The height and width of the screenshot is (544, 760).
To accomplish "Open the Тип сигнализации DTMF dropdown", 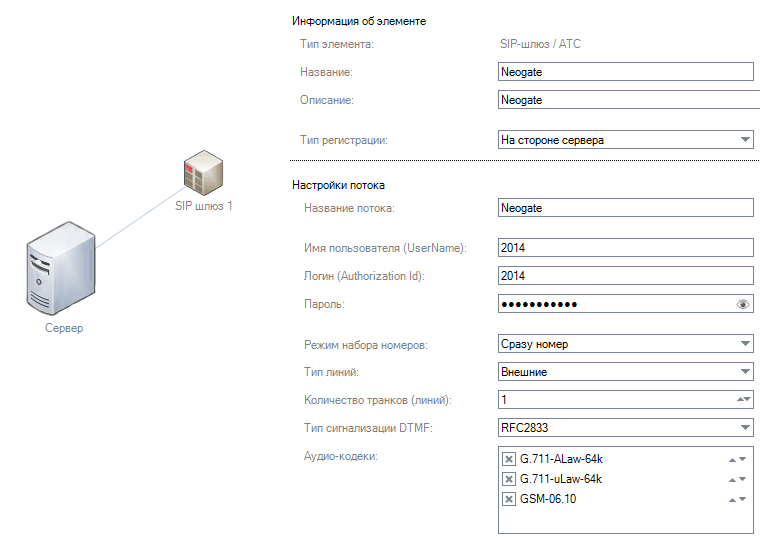I will pos(626,428).
